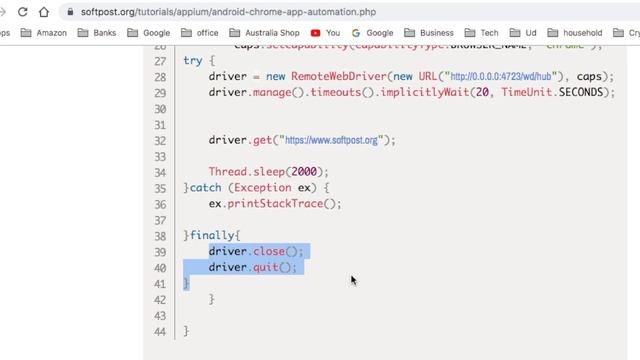This screenshot has width=640, height=360.
Task: Click line number 32 in the gutter
Action: click(x=160, y=141)
